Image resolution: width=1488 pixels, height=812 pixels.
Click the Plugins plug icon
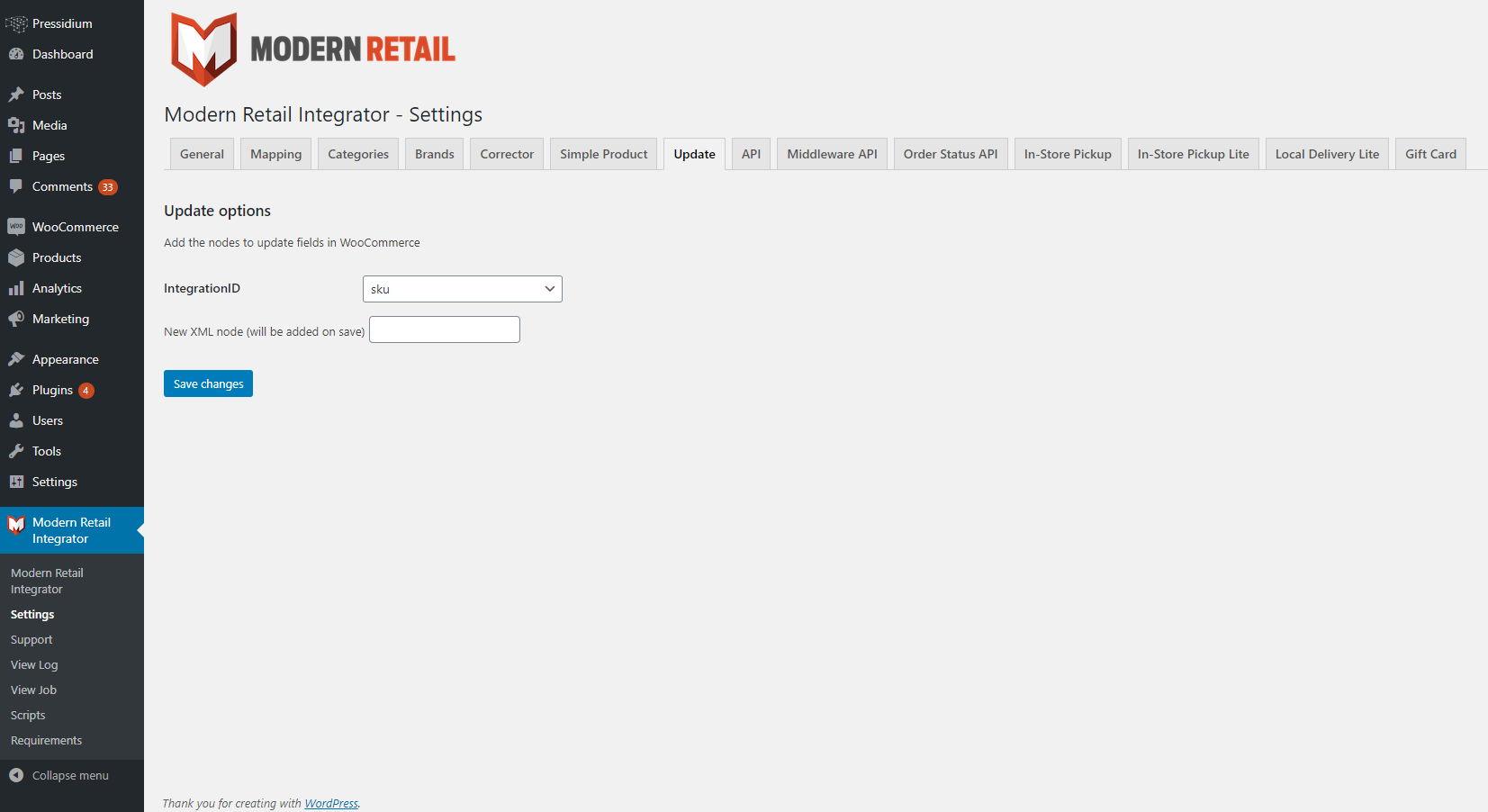point(16,390)
